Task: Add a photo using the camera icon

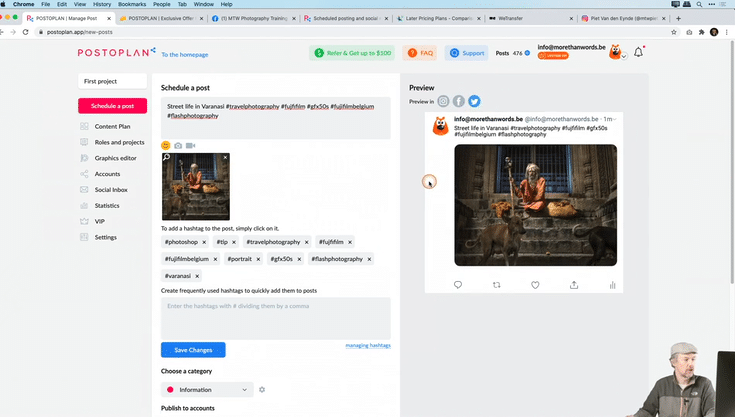Action: 178,146
